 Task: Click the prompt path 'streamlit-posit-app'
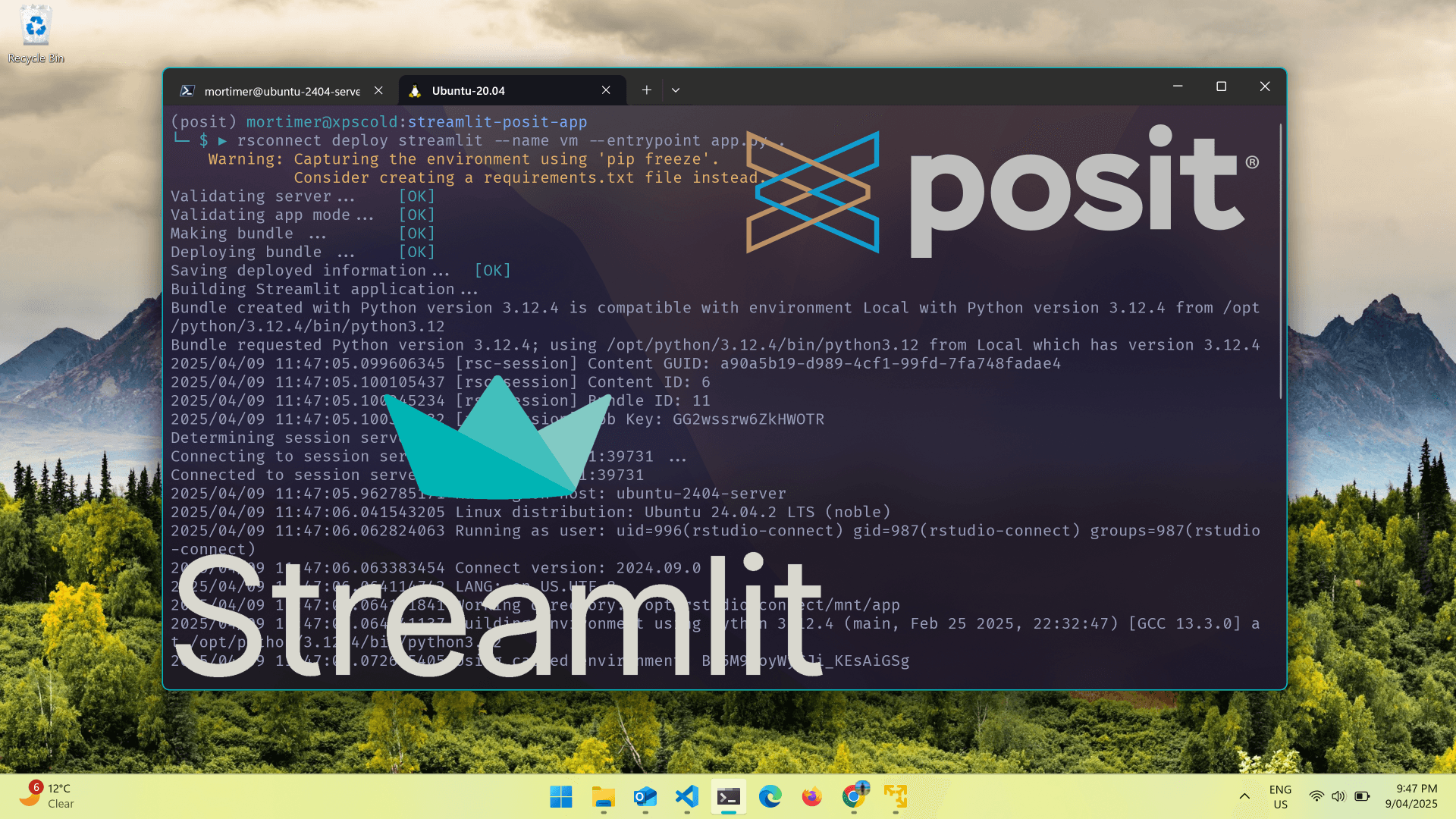click(x=497, y=122)
